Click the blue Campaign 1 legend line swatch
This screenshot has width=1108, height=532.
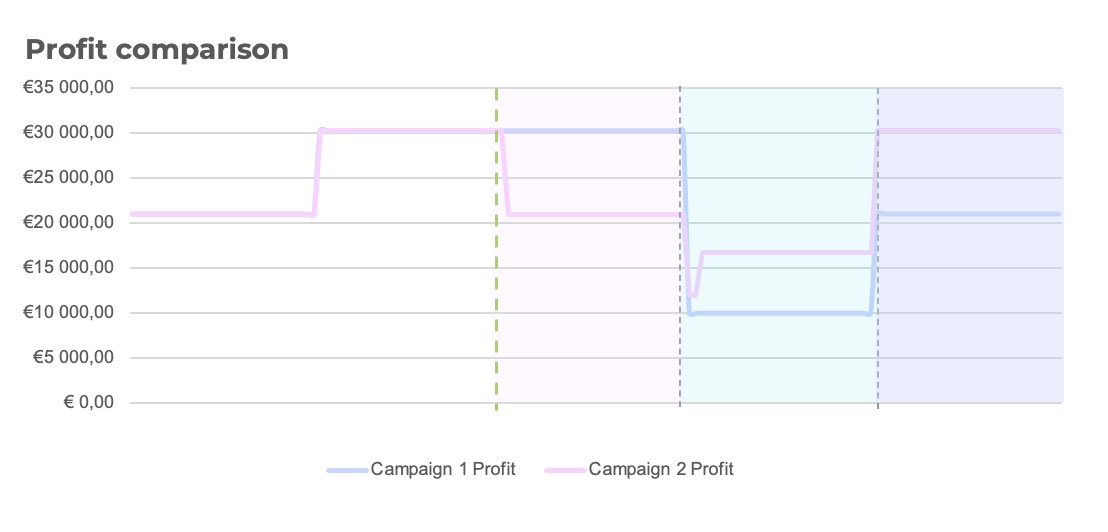347,470
